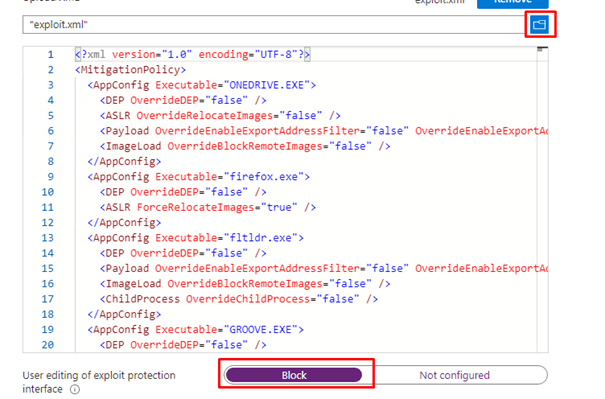Click the firefox.exe AppConfig line
The width and height of the screenshot is (605, 399).
(x=198, y=177)
